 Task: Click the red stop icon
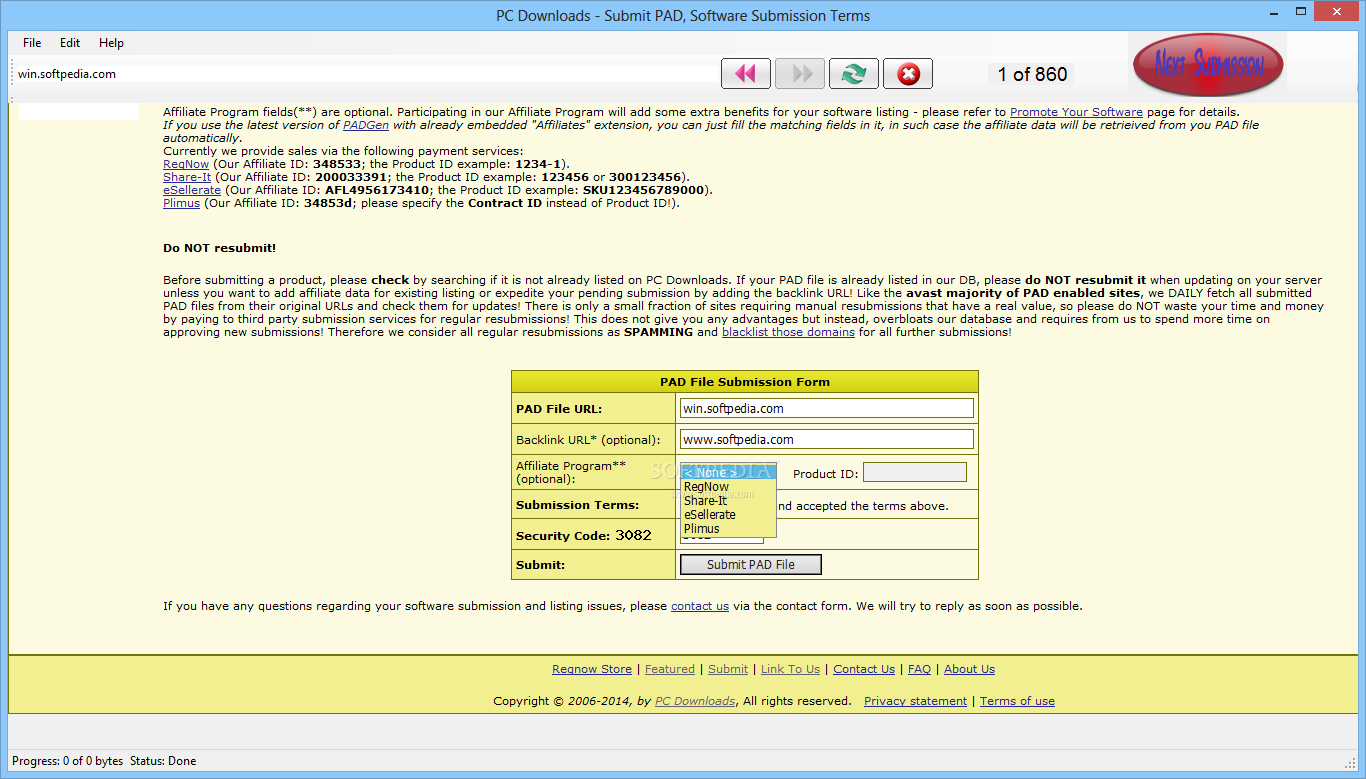tap(908, 73)
